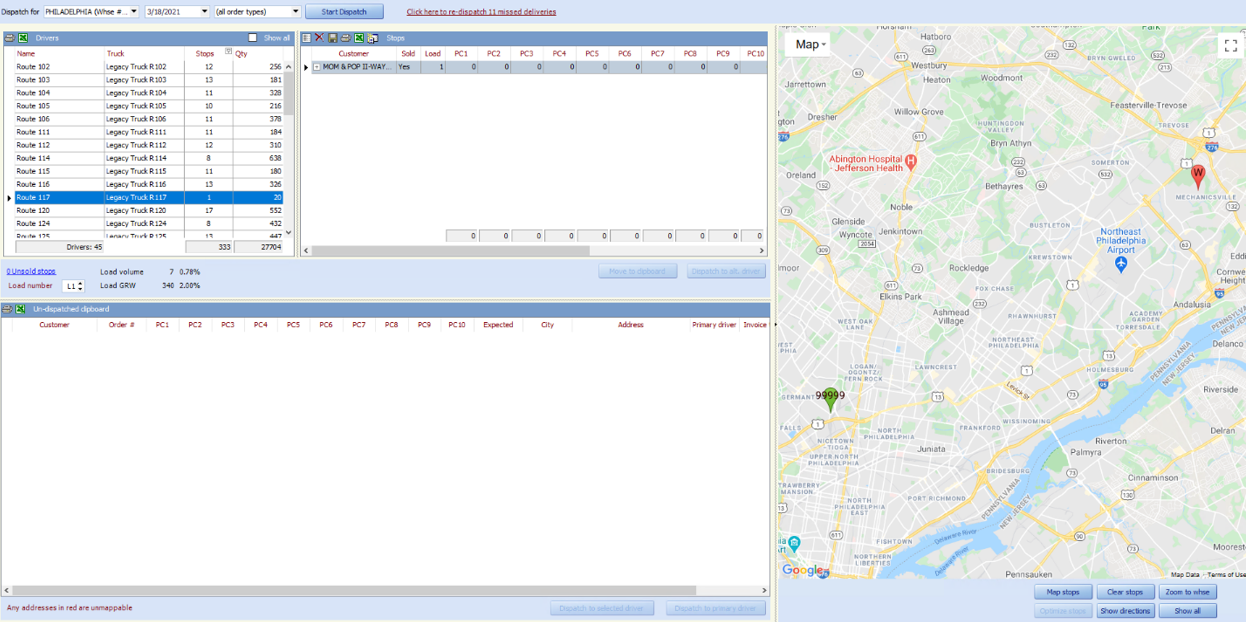This screenshot has width=1246, height=622.
Task: Open the warehouse PHILADELPHIA dropdown
Action: click(135, 12)
